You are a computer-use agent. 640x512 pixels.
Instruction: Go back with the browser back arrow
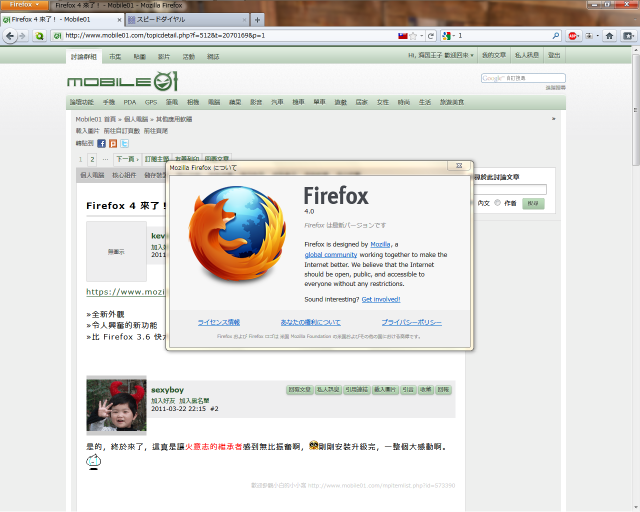click(x=10, y=36)
